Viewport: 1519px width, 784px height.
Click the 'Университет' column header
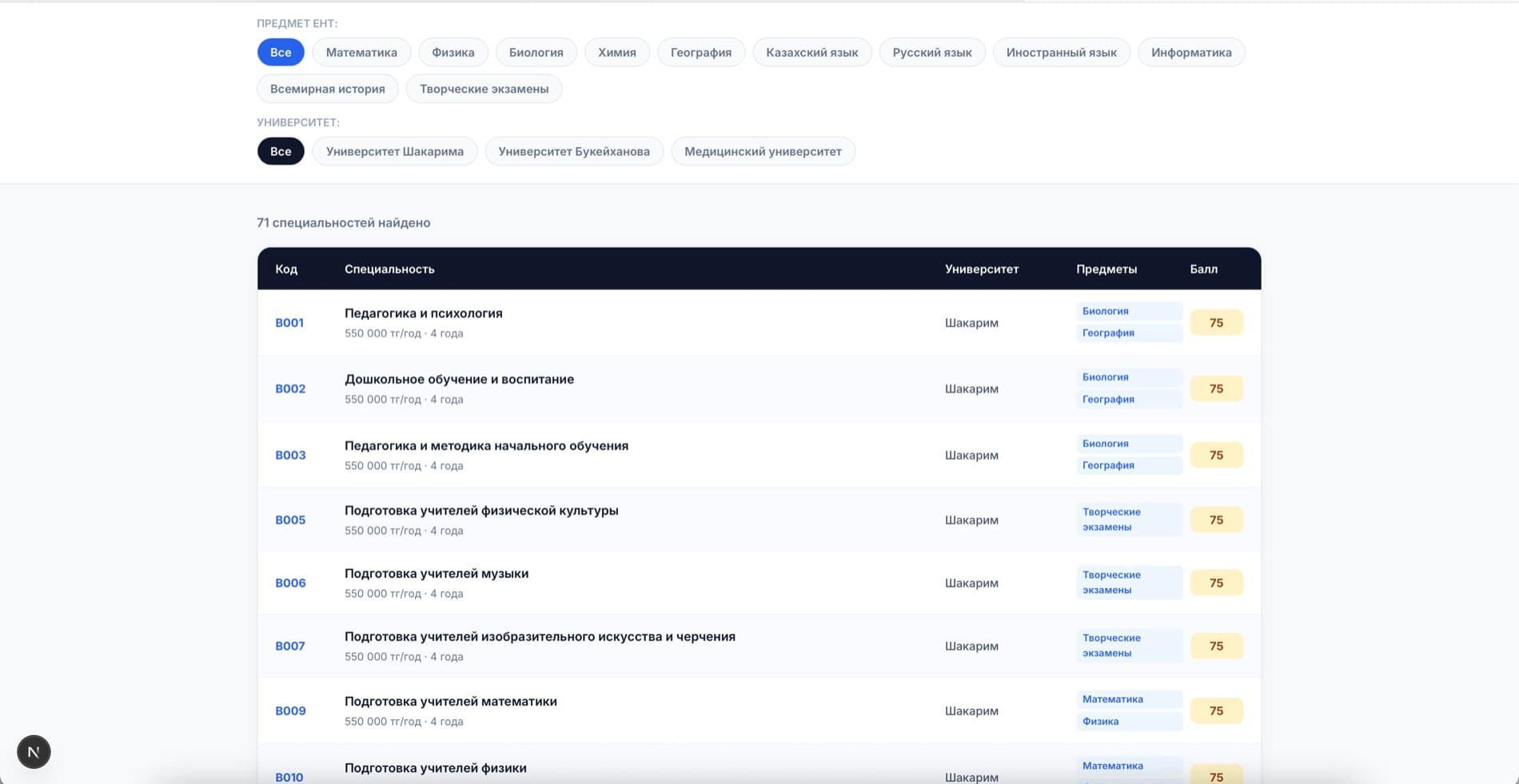982,269
